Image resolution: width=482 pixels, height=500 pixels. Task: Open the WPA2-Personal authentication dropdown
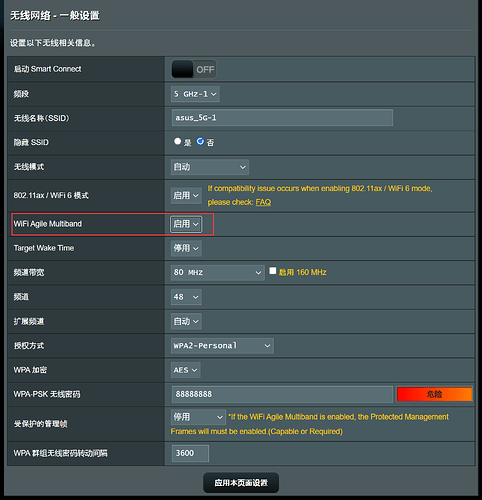[x=222, y=346]
